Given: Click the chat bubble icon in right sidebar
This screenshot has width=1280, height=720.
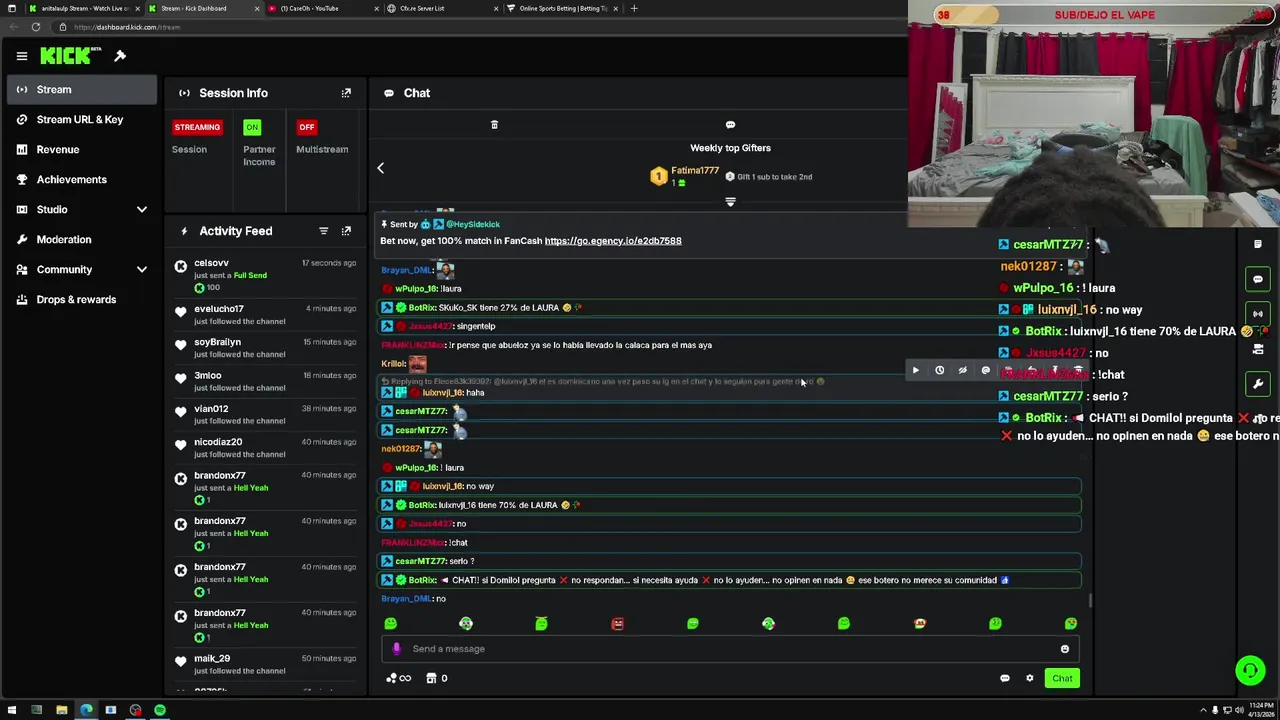Looking at the screenshot, I should click(x=1258, y=279).
